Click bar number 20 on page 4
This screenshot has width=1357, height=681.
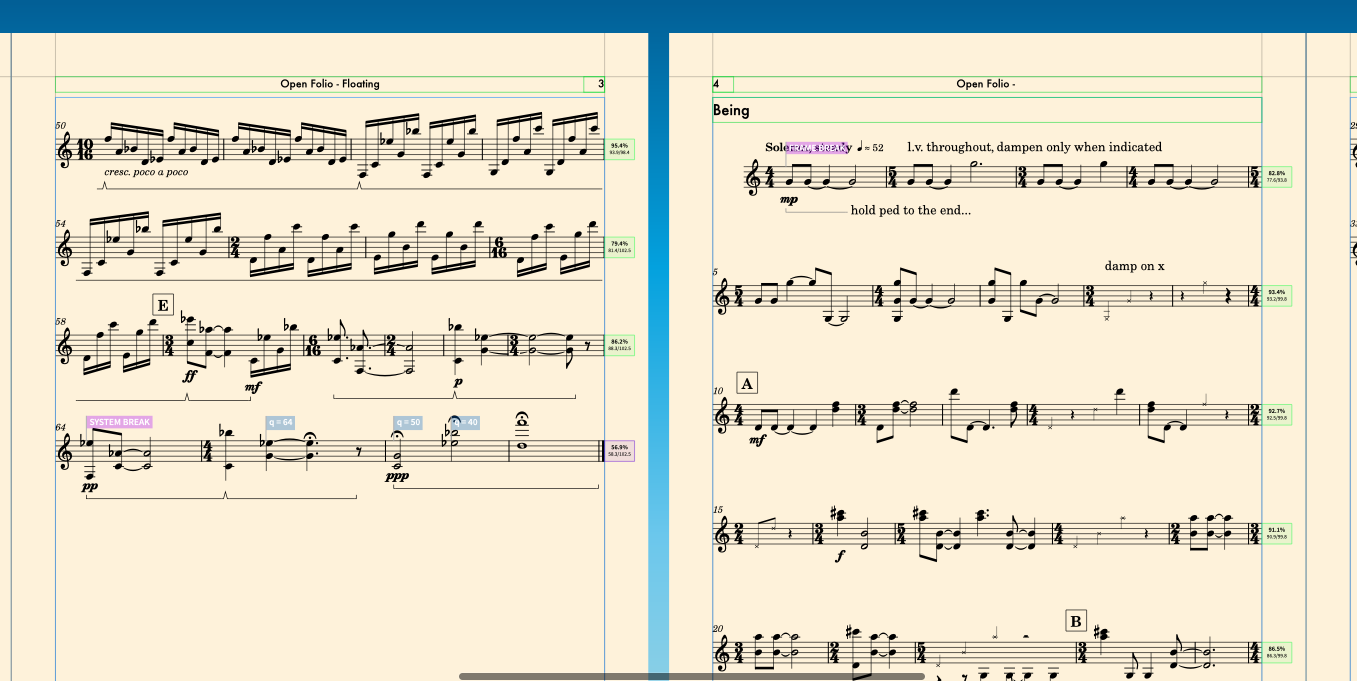point(717,629)
